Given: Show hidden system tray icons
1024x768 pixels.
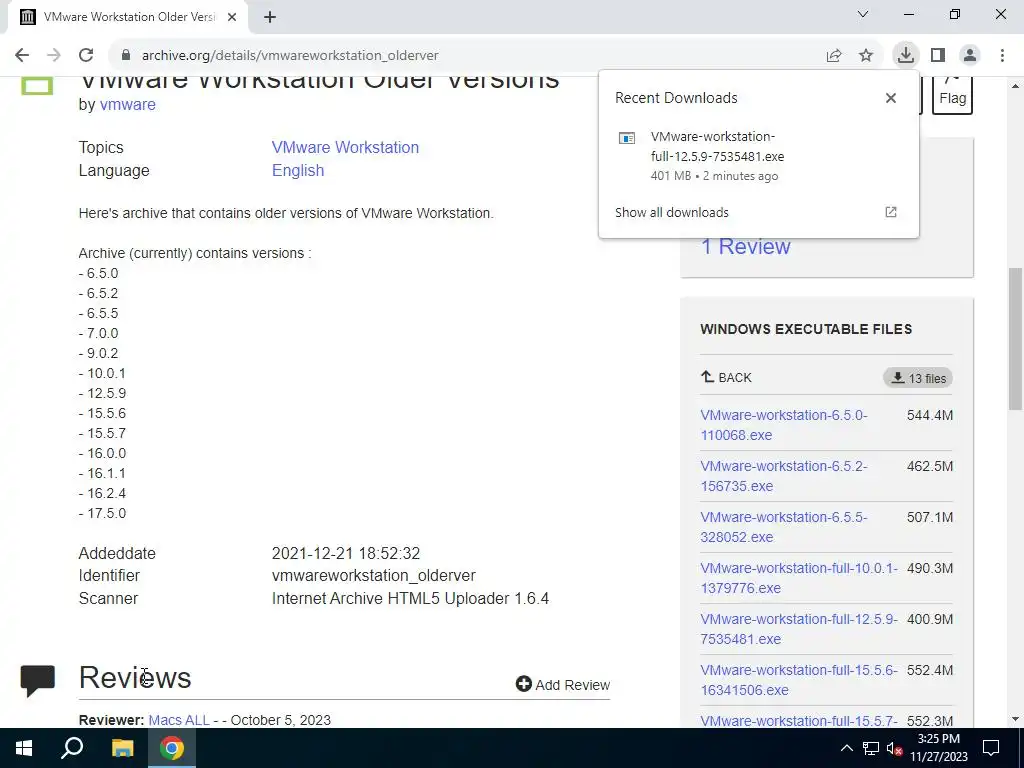Looking at the screenshot, I should 846,748.
